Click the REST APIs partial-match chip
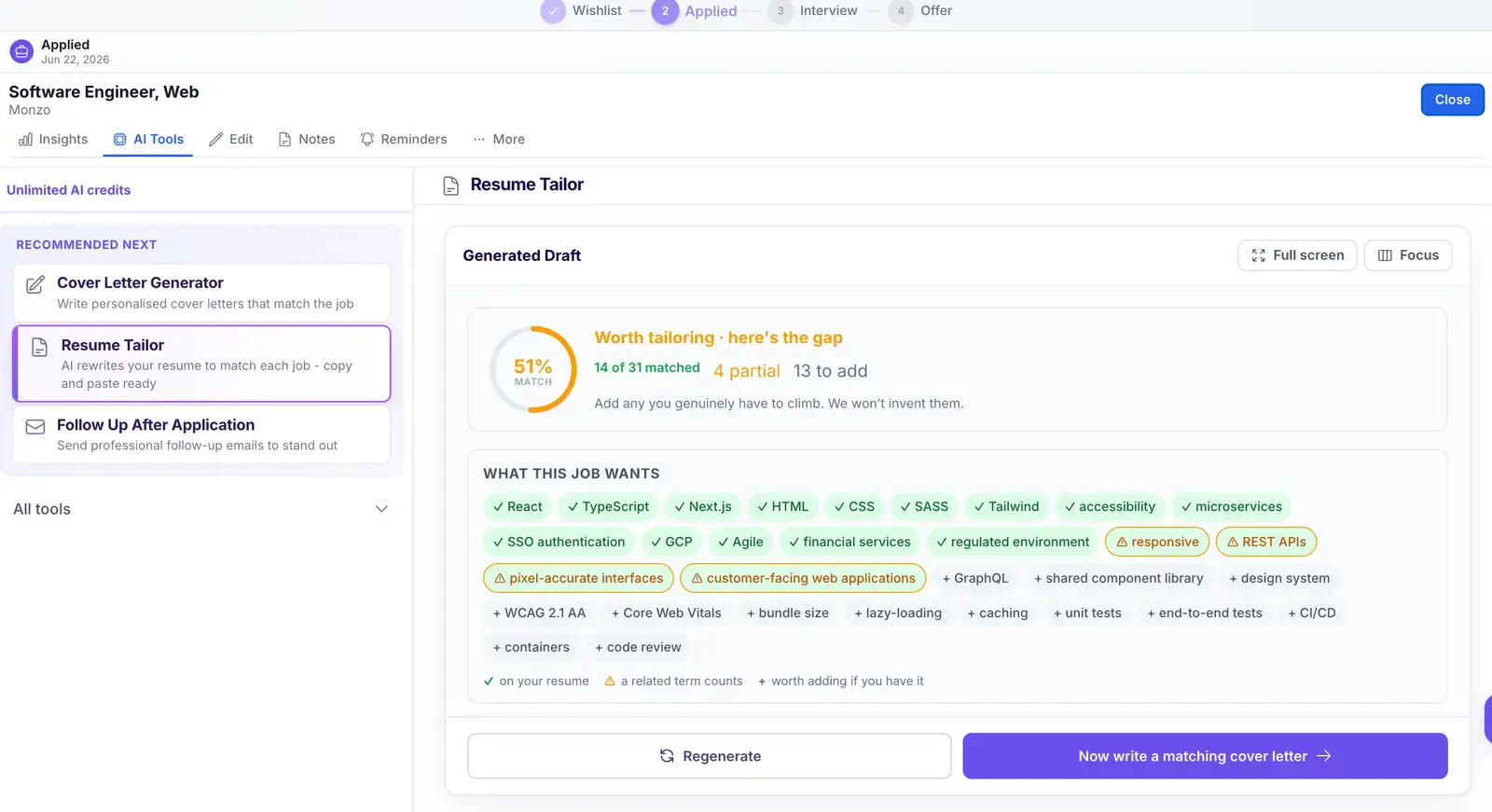The image size is (1492, 812). pyautogui.click(x=1266, y=542)
